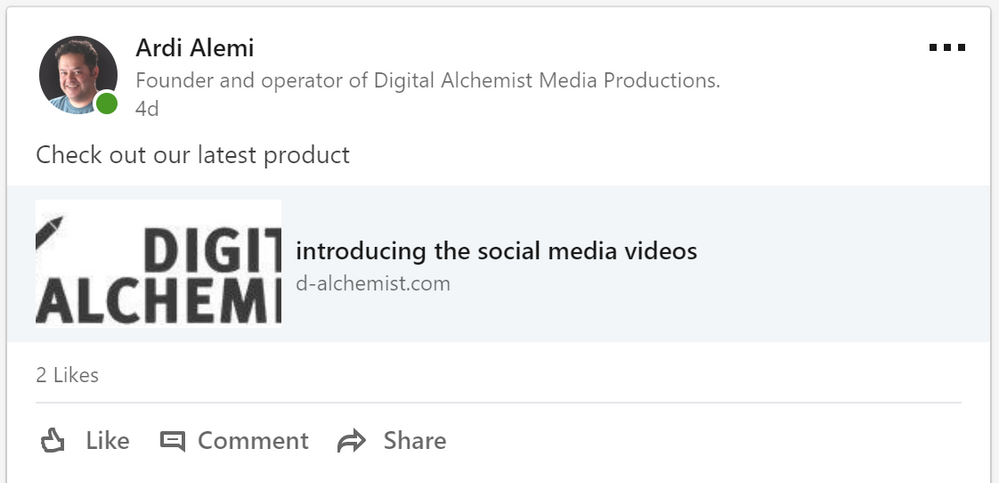View the 2 Likes count
The width and height of the screenshot is (999, 483).
(x=67, y=375)
